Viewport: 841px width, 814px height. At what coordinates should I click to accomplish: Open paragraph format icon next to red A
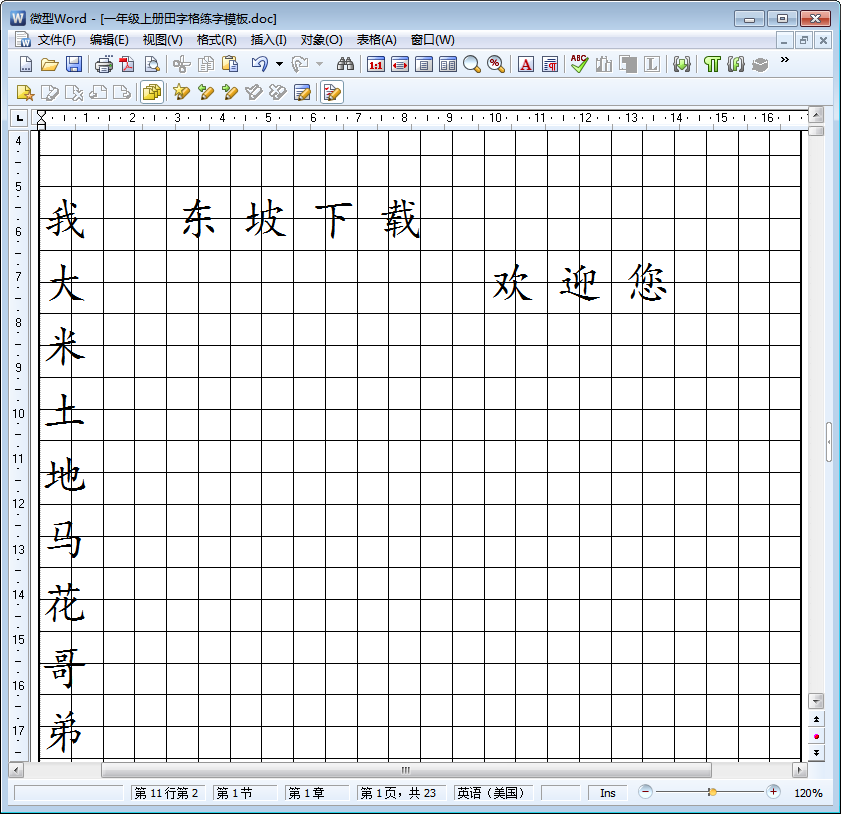[550, 64]
